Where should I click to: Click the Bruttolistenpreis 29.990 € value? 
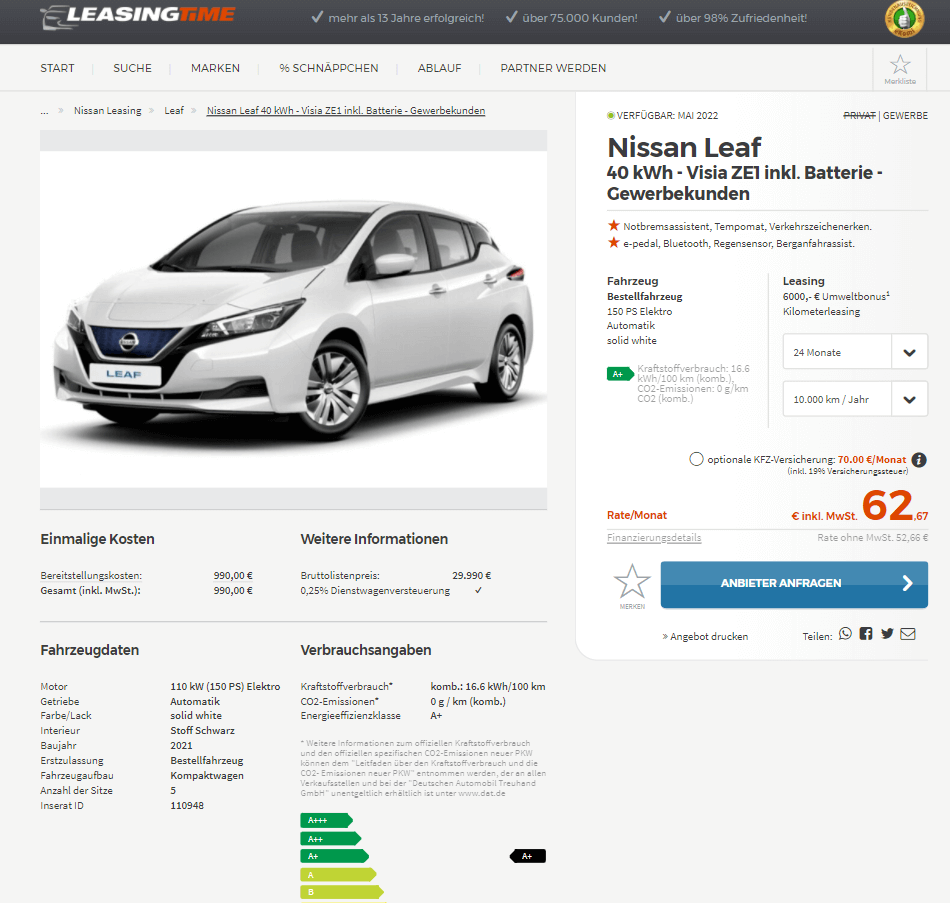(471, 575)
